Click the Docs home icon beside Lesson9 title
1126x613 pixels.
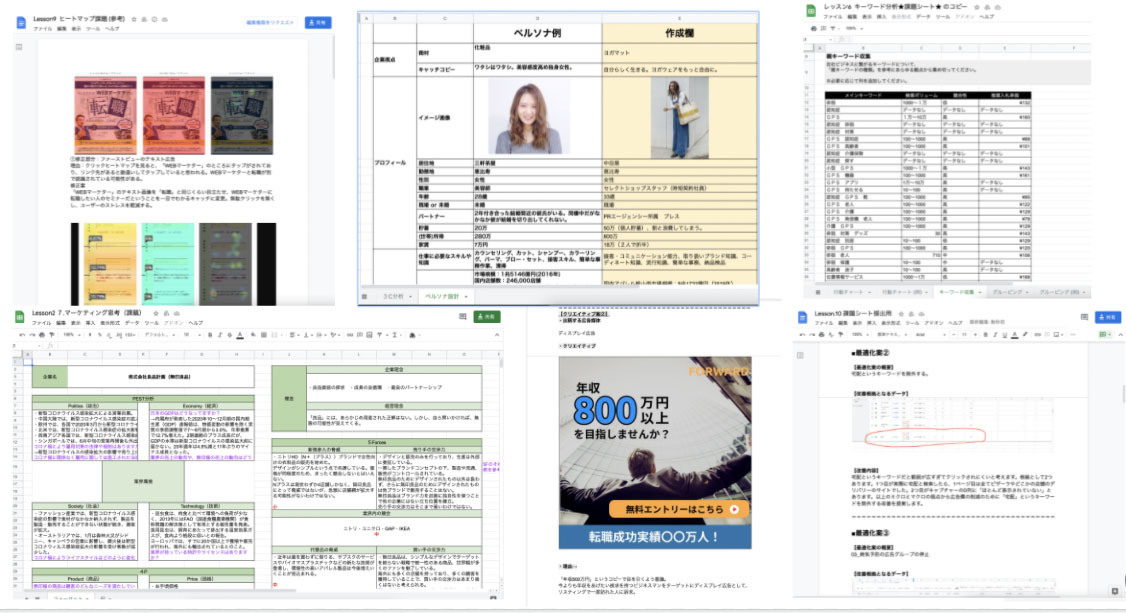coord(22,23)
